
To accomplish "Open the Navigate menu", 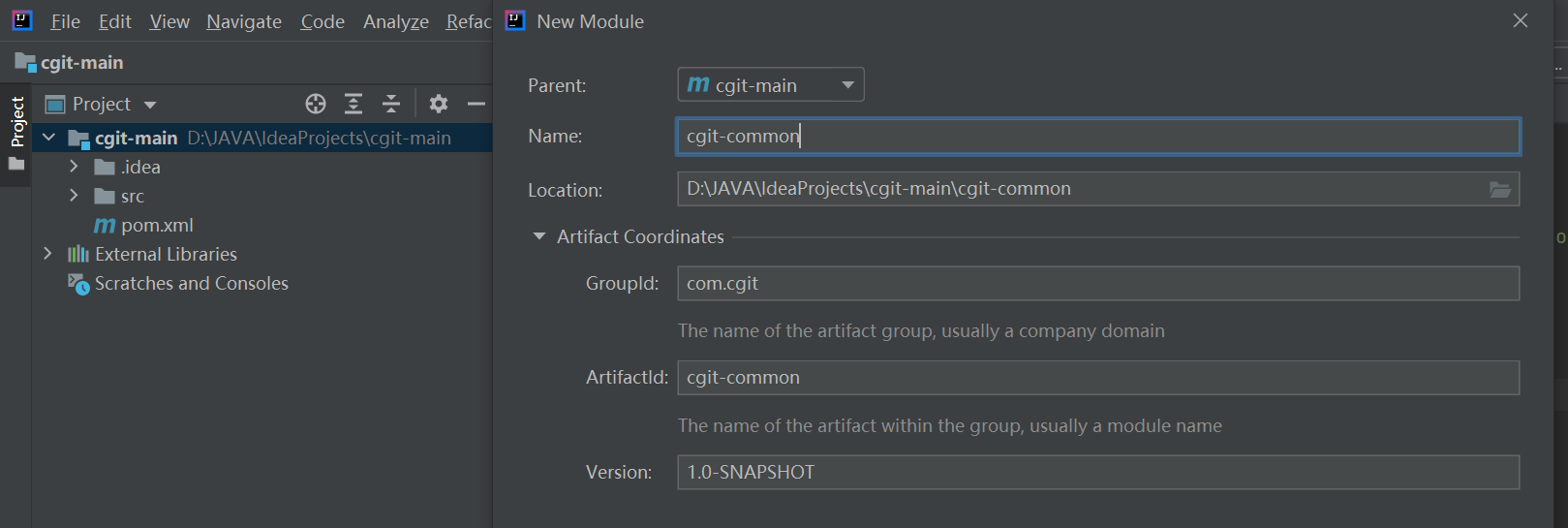I will point(244,21).
